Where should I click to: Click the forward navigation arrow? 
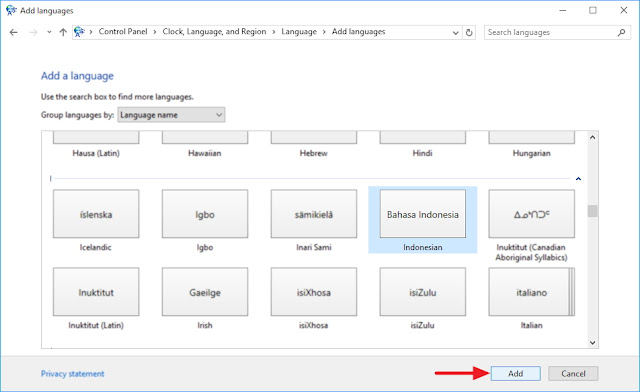pos(33,32)
